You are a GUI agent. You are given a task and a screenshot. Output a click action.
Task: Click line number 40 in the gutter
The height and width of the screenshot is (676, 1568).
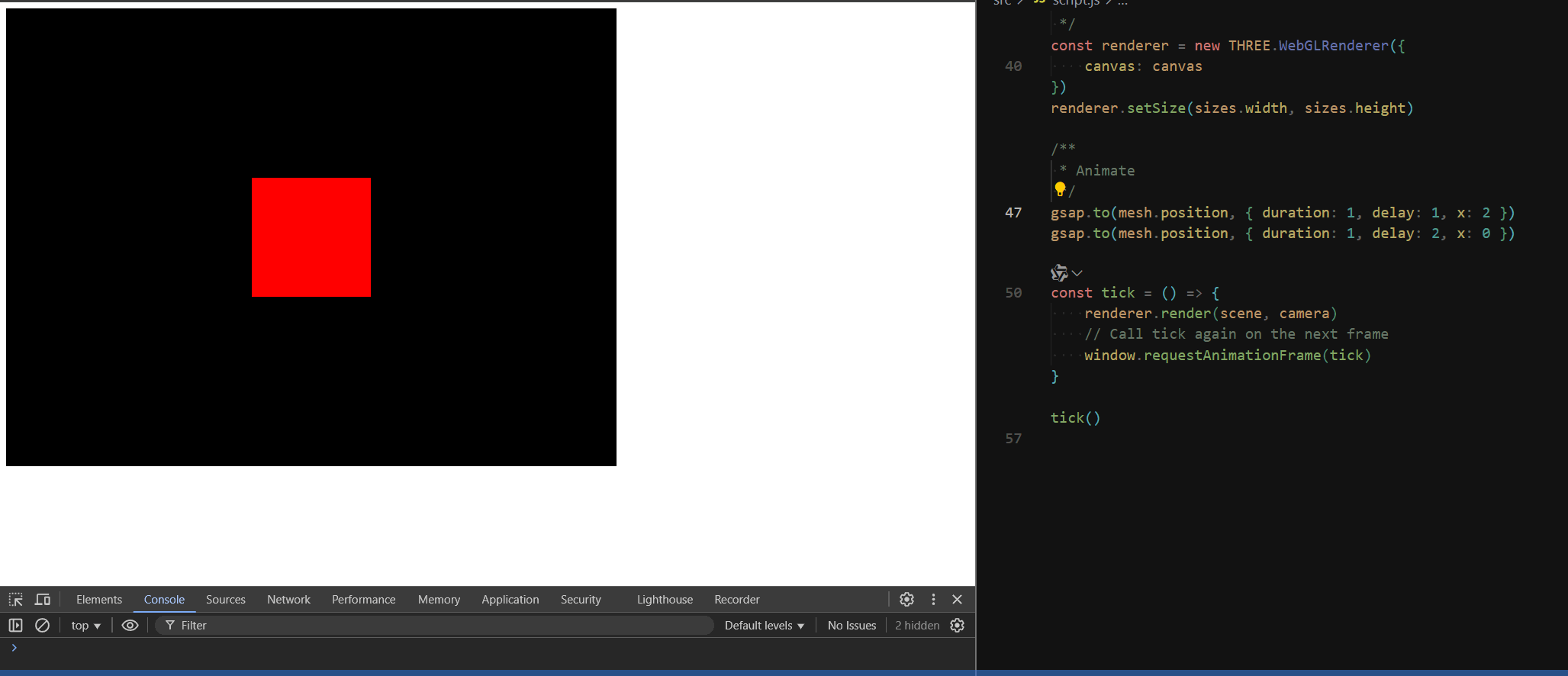[x=1013, y=66]
